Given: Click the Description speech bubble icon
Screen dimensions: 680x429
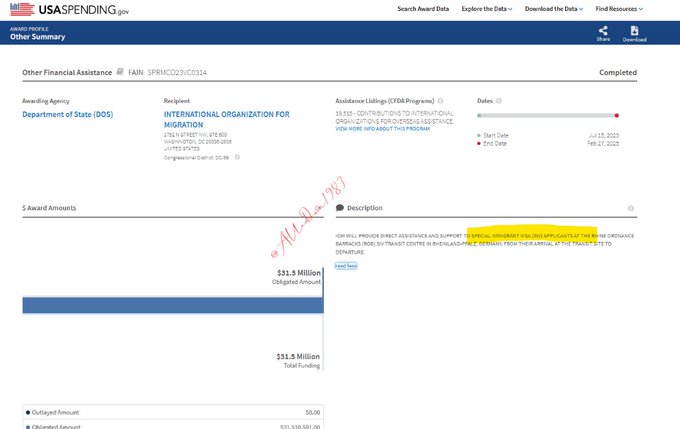Looking at the screenshot, I should coord(340,208).
